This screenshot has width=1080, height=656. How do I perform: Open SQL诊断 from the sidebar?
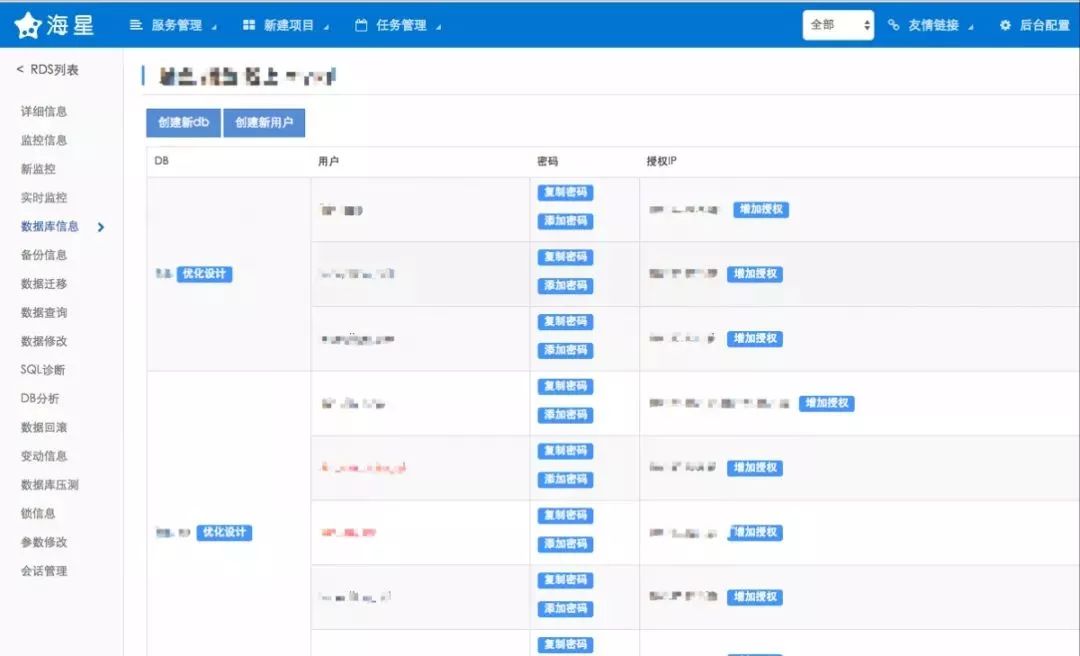pyautogui.click(x=43, y=369)
